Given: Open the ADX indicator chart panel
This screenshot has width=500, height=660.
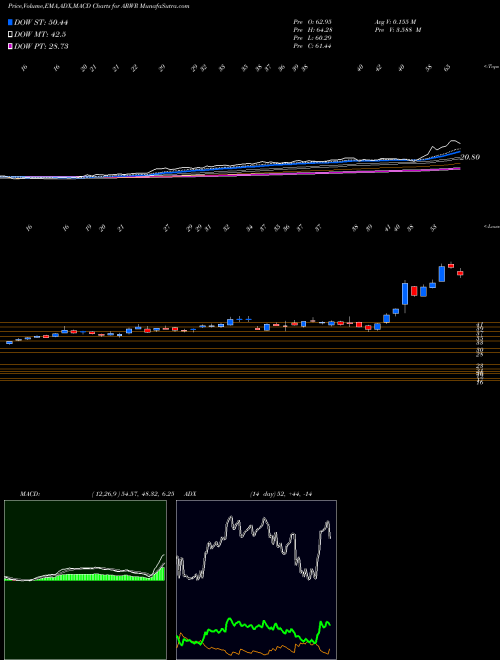Looking at the screenshot, I should coord(256,580).
